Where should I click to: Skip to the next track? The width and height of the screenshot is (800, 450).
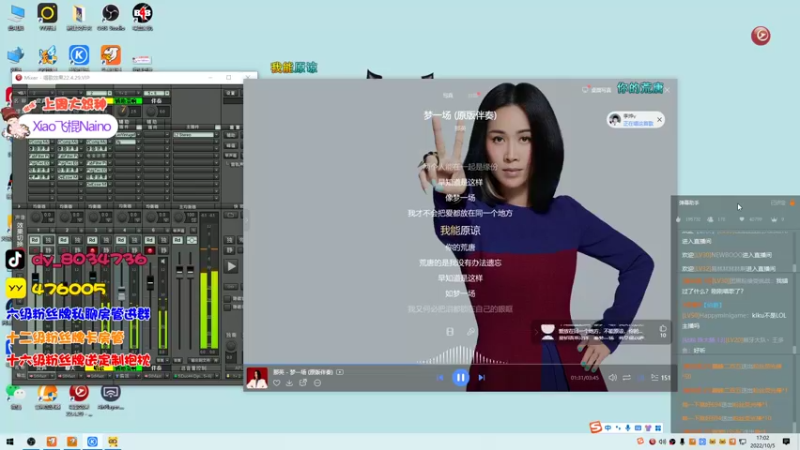pos(482,378)
